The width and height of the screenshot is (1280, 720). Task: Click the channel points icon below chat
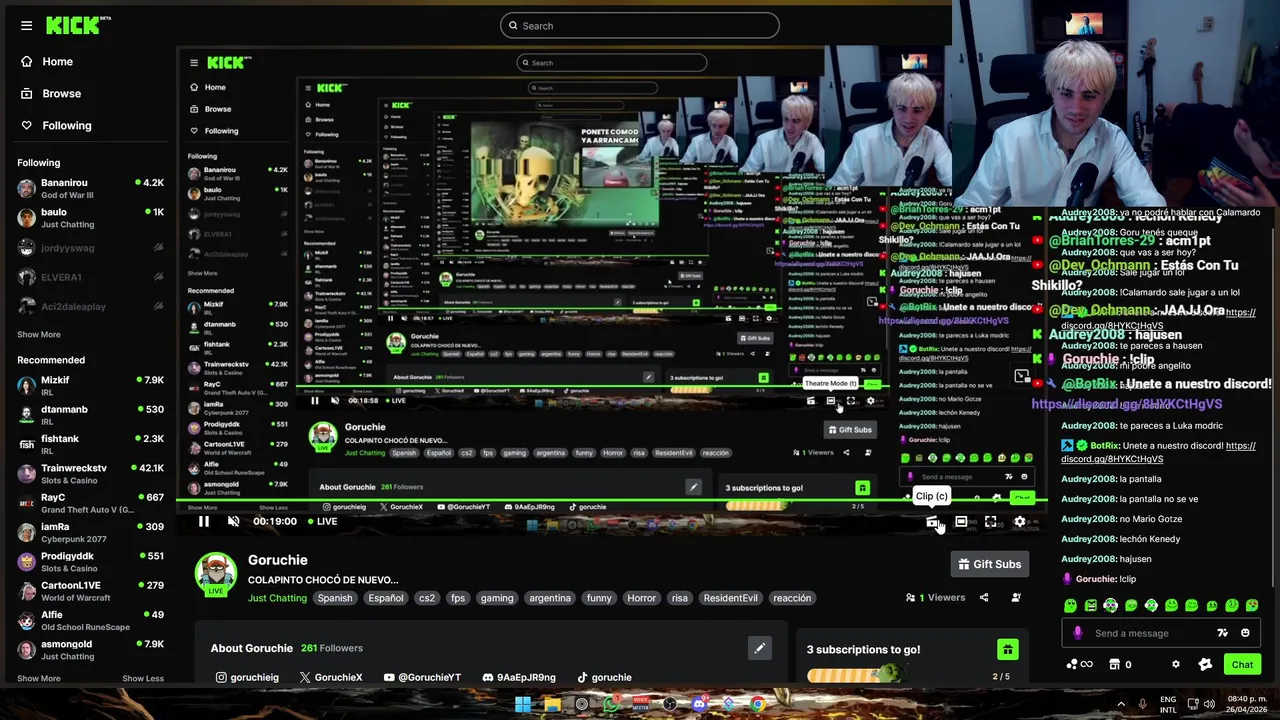click(1079, 664)
